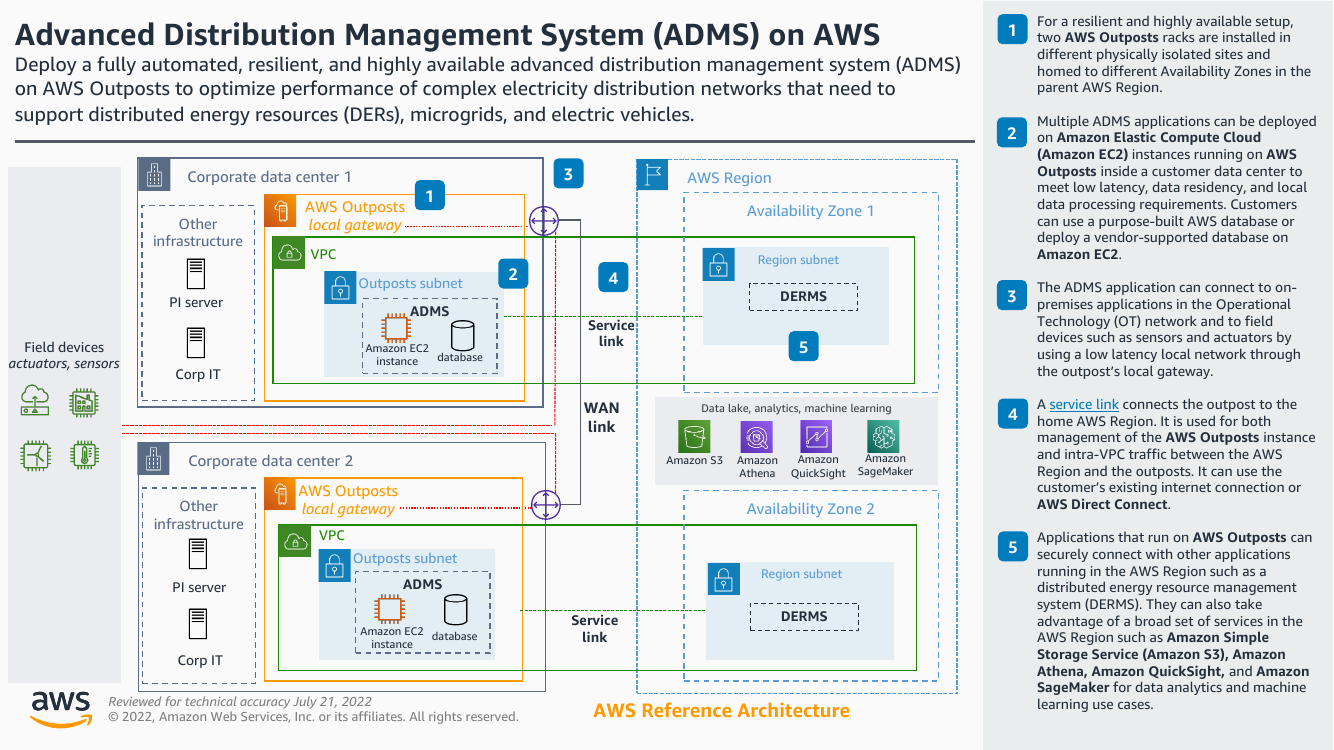Click the 'WAN link' label

click(x=602, y=417)
